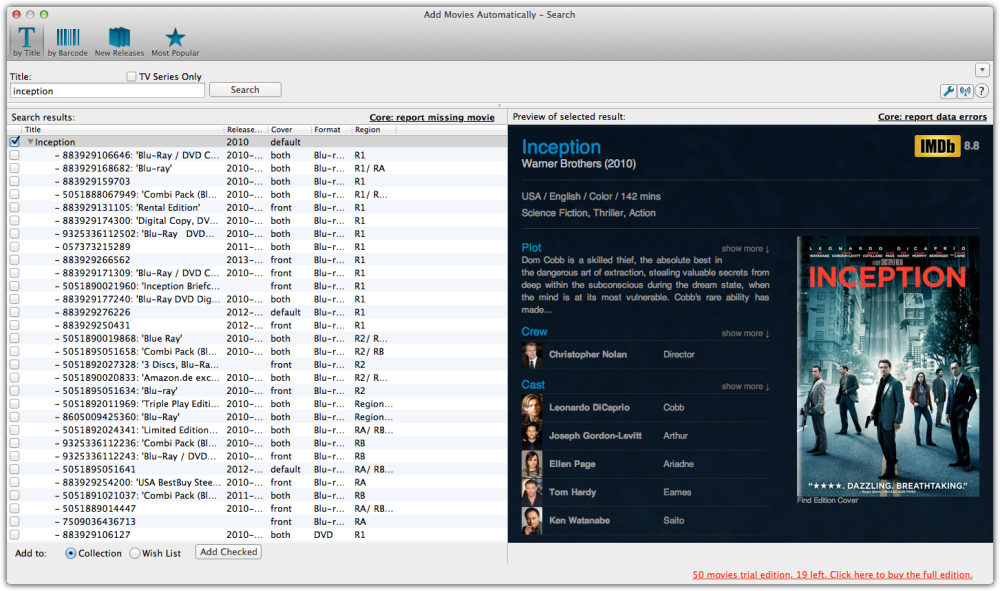This screenshot has height=591, width=1000.
Task: Sort by the Title column header
Action: point(122,129)
